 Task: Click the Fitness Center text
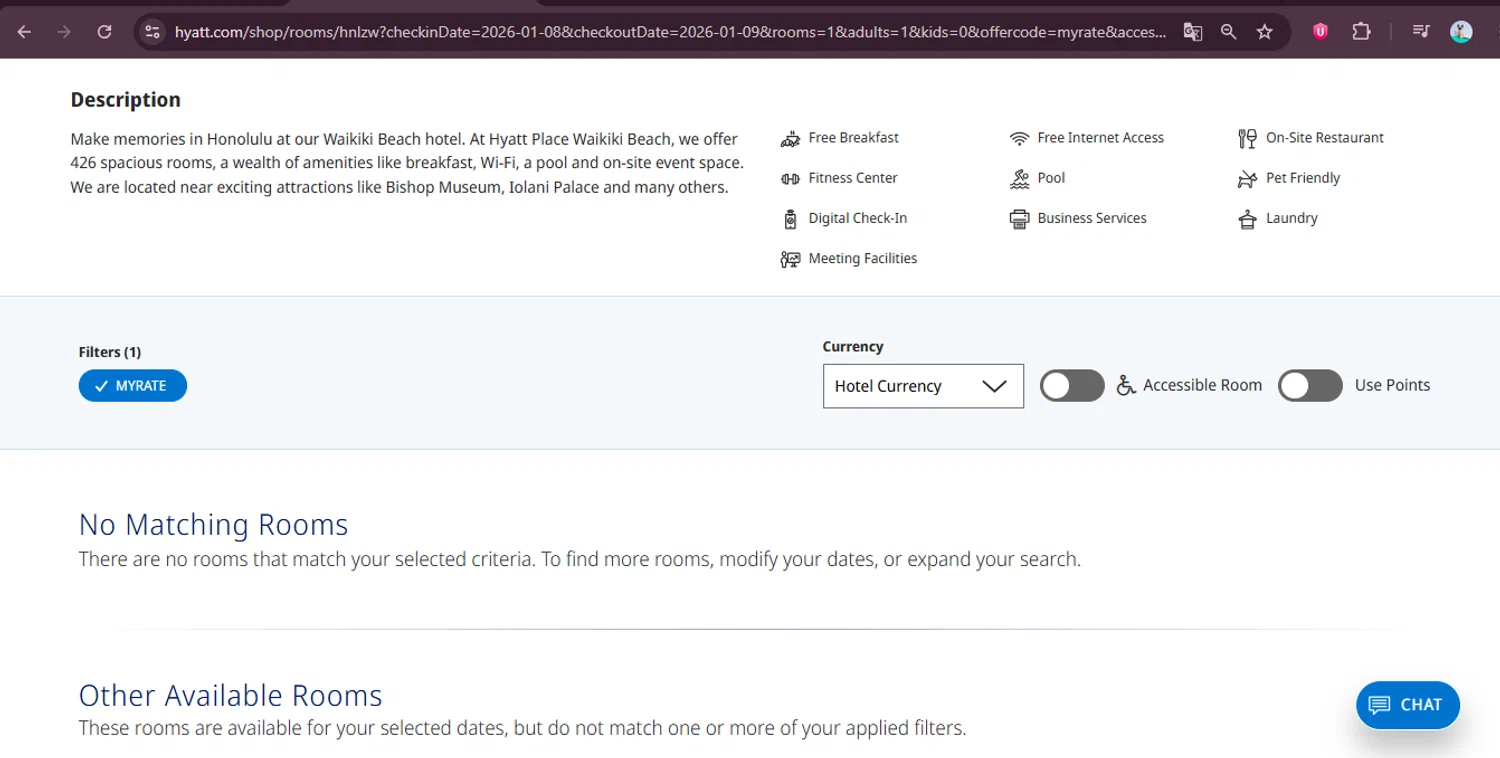(x=853, y=178)
